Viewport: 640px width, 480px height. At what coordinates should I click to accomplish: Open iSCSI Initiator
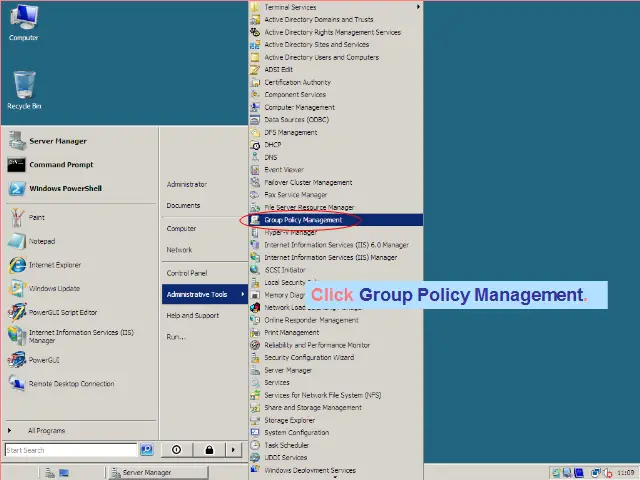tap(336, 270)
